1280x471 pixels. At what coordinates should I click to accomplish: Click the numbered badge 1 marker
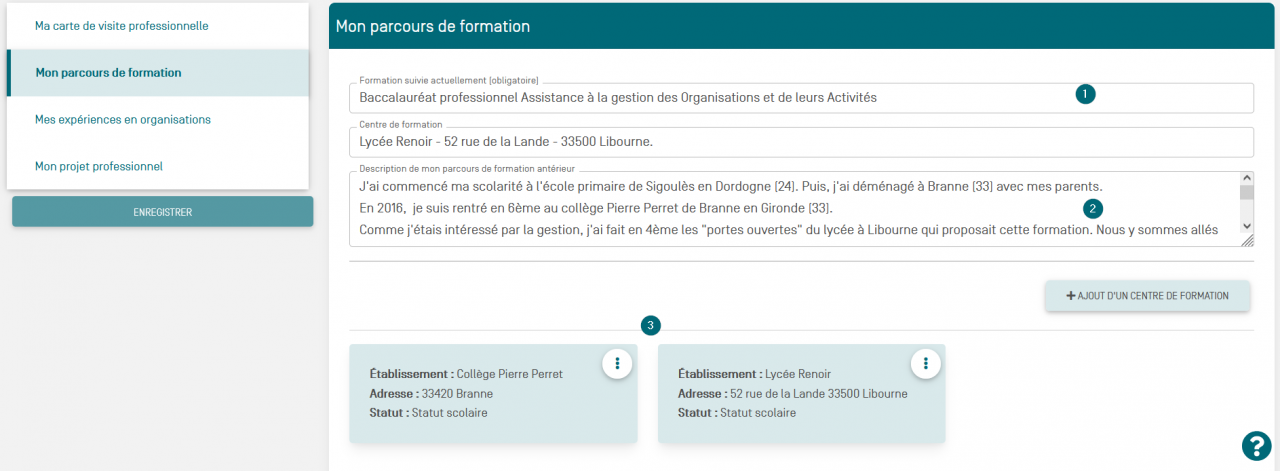[x=1086, y=94]
